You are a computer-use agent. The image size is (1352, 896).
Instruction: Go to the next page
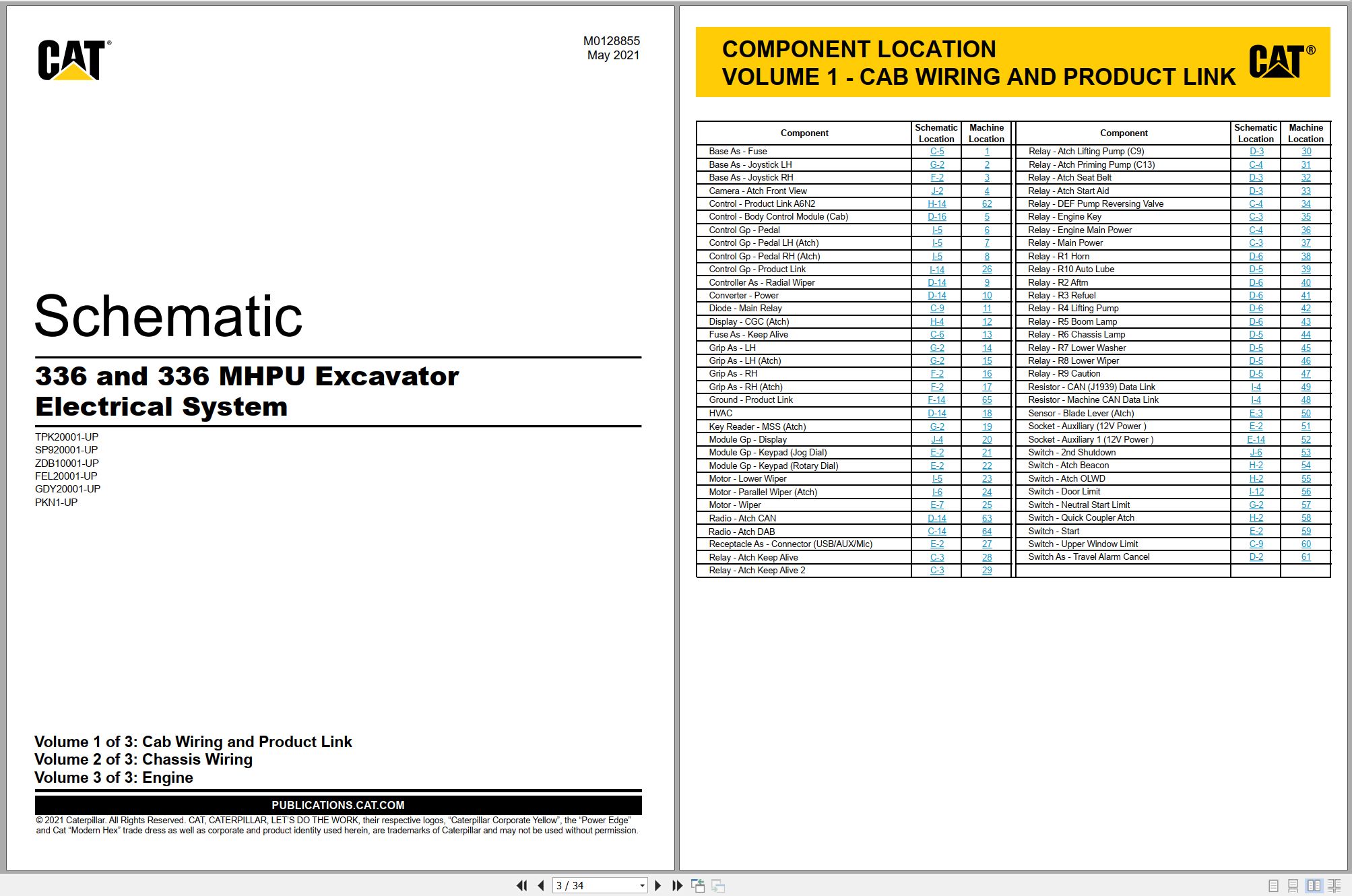[x=658, y=885]
